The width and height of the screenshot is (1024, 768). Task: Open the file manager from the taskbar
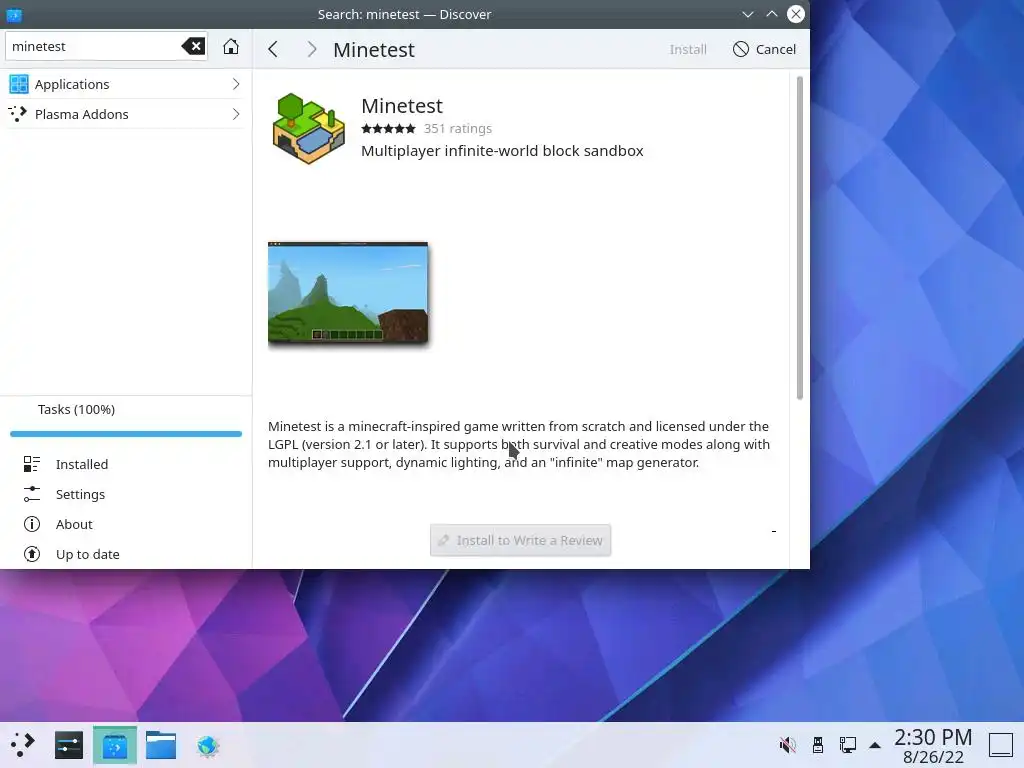click(161, 745)
